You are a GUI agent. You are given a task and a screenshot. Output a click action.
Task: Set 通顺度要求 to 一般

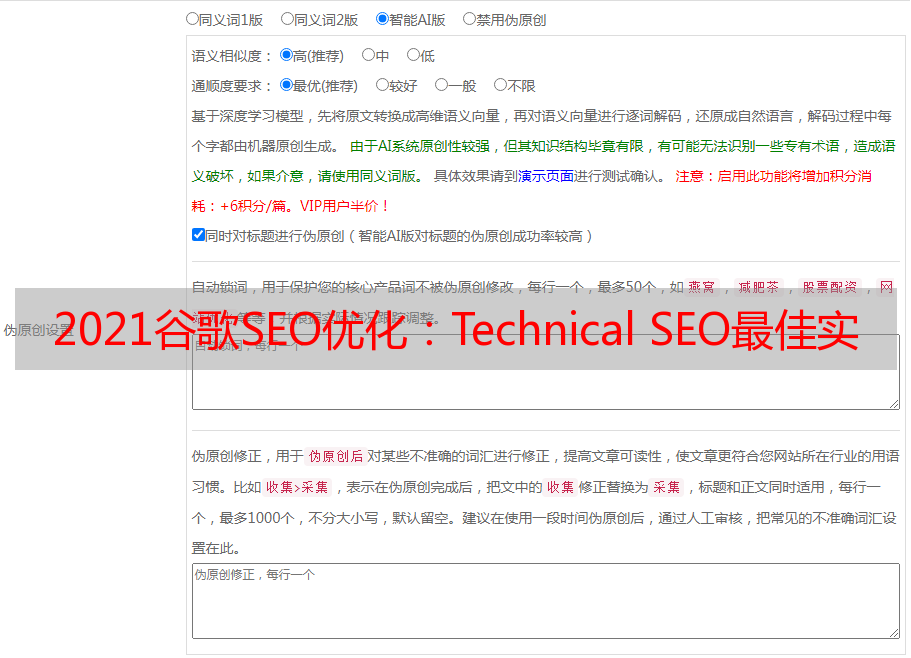tap(442, 85)
